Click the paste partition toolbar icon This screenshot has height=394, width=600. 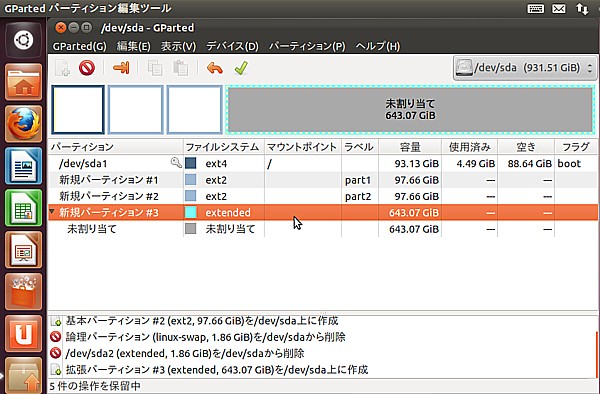(180, 68)
